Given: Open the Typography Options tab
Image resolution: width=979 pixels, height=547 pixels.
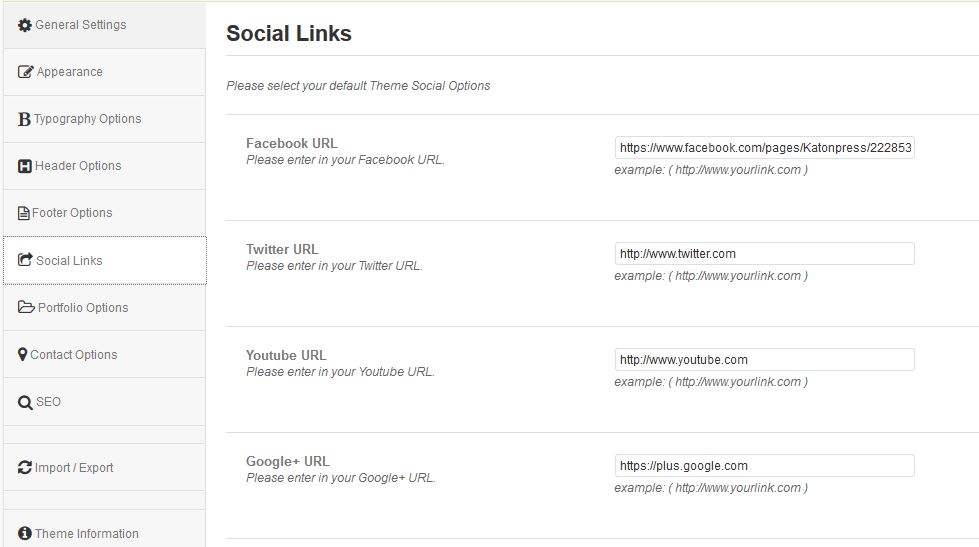Looking at the screenshot, I should 88,119.
